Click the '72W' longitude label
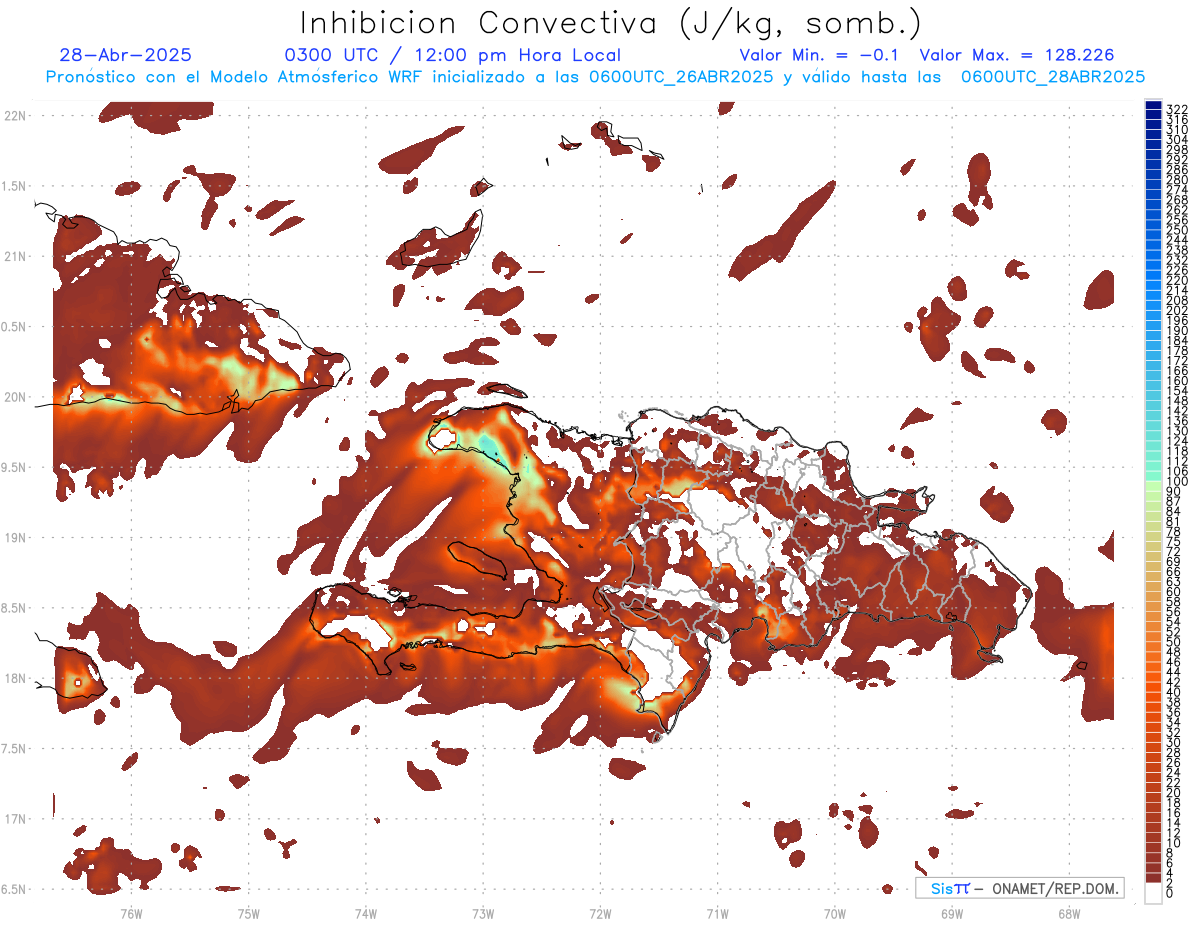Viewport: 1200px width, 927px height. point(600,913)
